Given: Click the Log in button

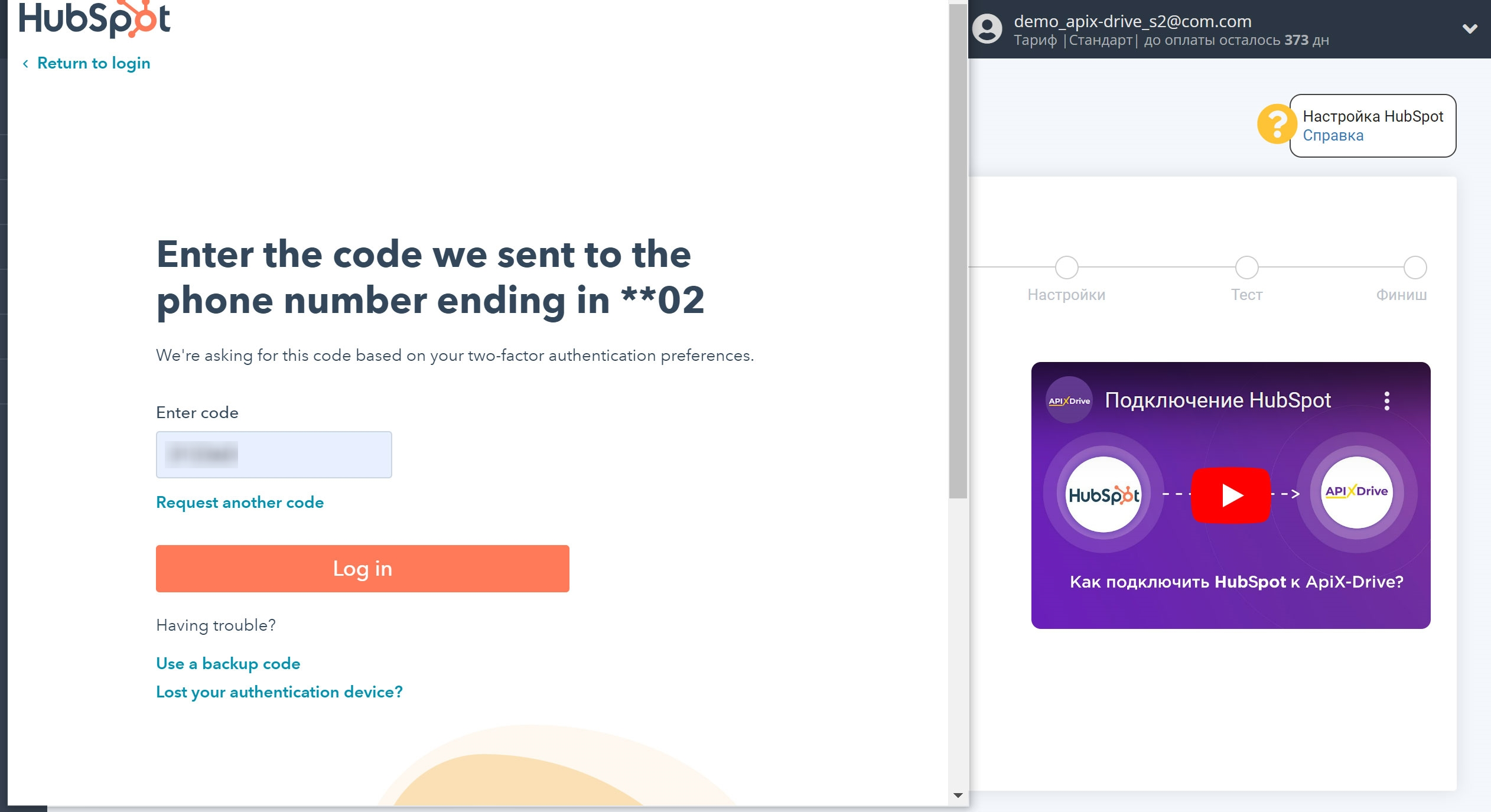Looking at the screenshot, I should tap(363, 569).
